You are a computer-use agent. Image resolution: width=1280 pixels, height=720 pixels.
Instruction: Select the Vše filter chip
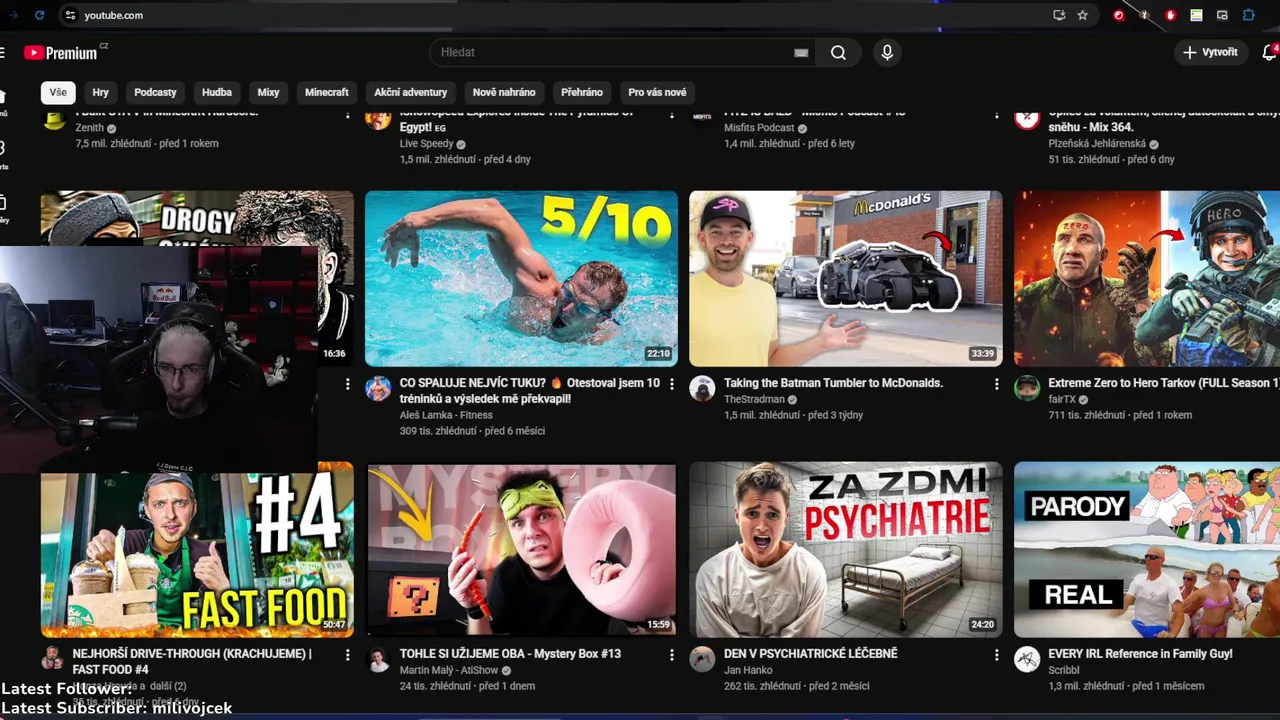(58, 92)
